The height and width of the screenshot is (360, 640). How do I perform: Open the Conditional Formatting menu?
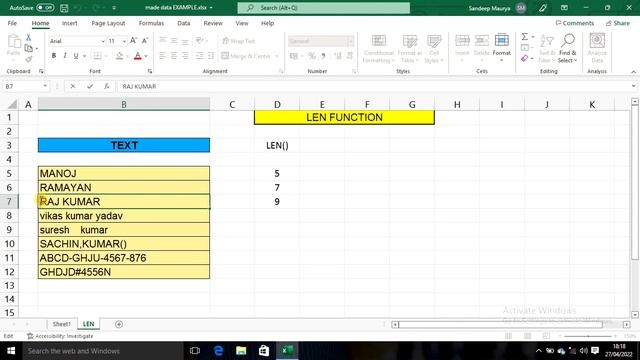378,49
